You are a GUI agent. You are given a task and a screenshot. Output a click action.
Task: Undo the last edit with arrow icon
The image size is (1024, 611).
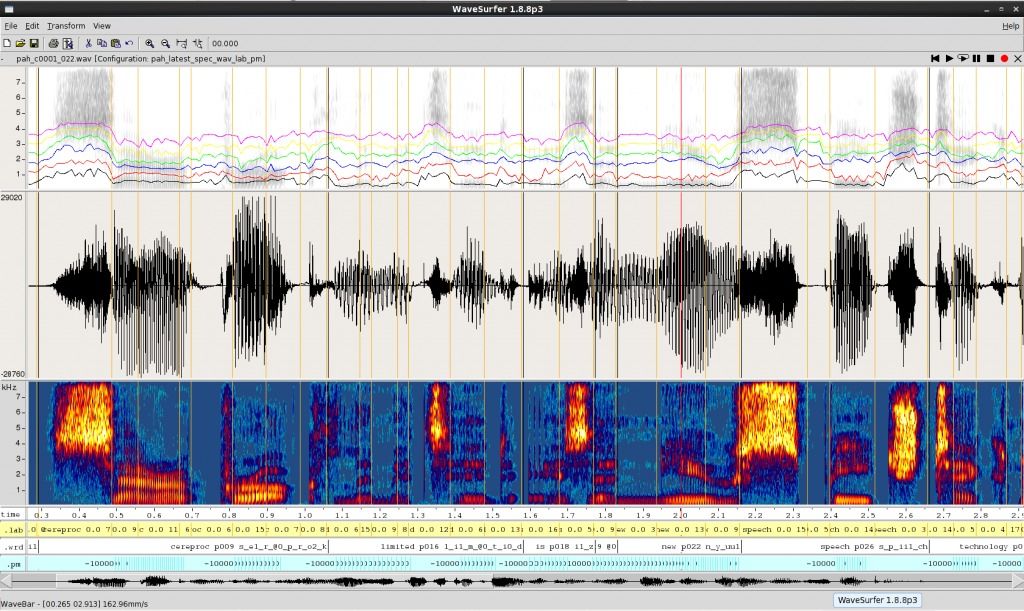[128, 44]
